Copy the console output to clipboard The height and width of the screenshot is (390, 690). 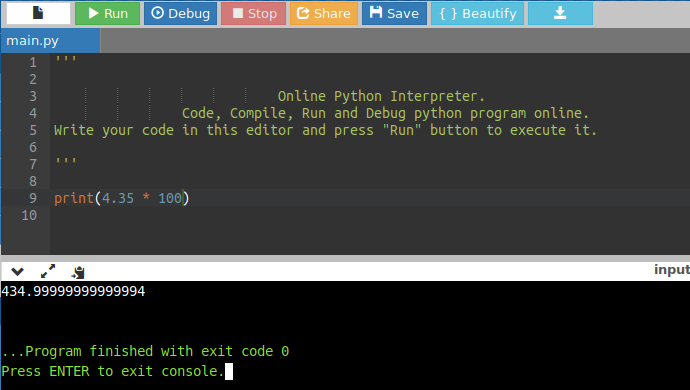coord(78,272)
